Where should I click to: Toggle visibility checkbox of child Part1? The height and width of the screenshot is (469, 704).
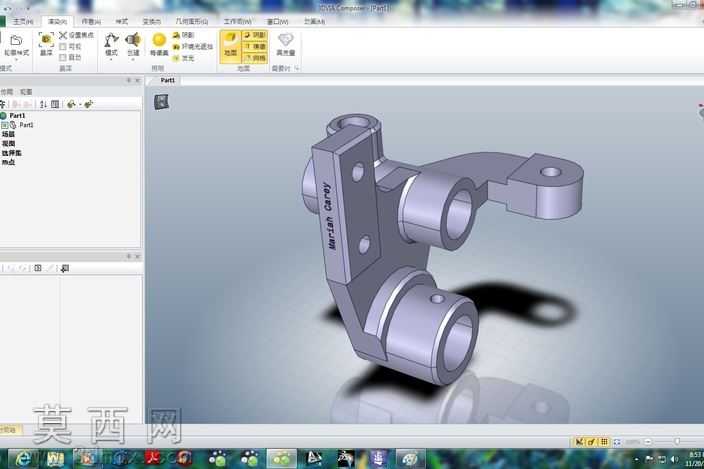coord(4,125)
